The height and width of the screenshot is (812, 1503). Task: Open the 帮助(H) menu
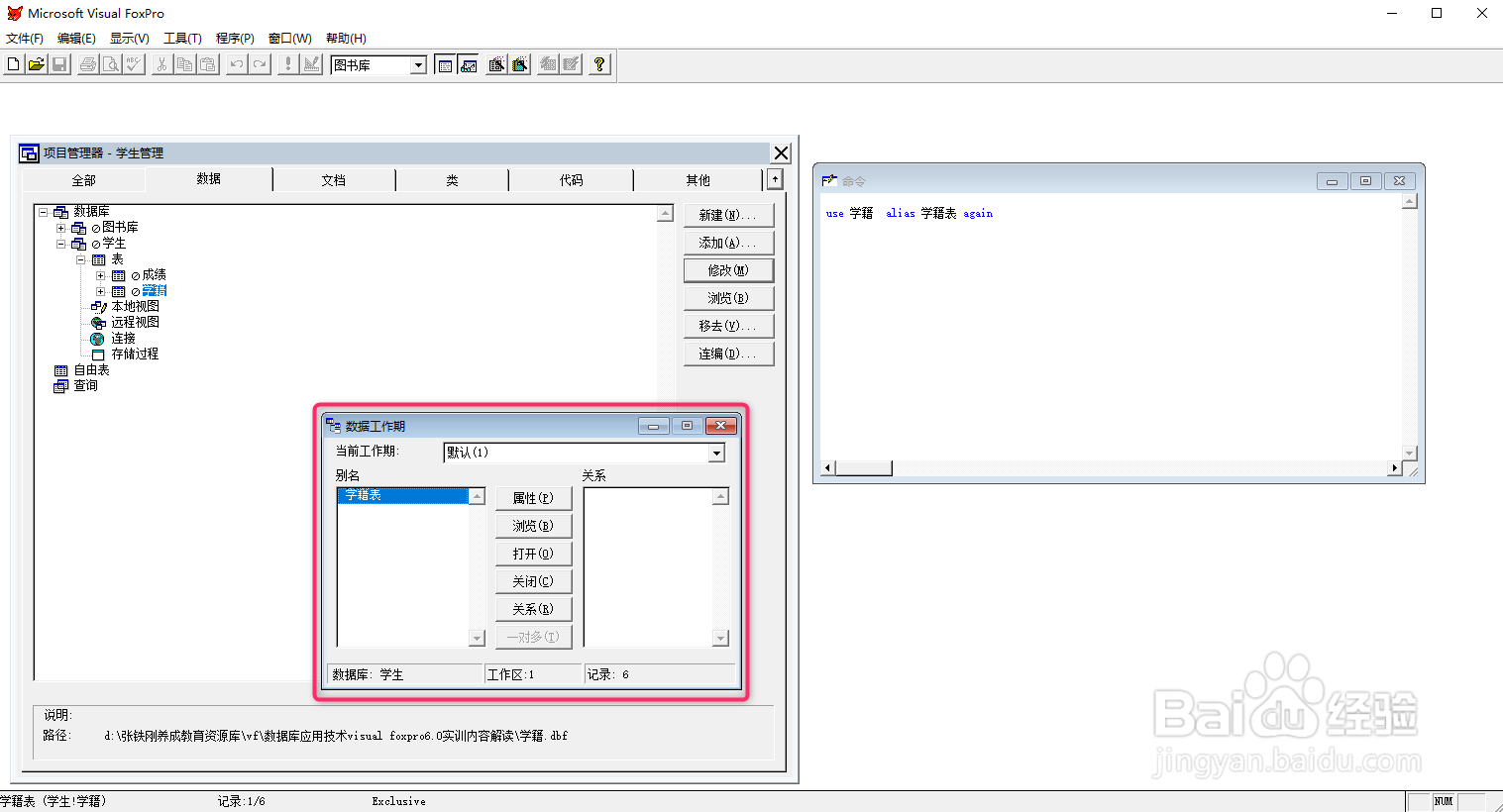coord(346,39)
